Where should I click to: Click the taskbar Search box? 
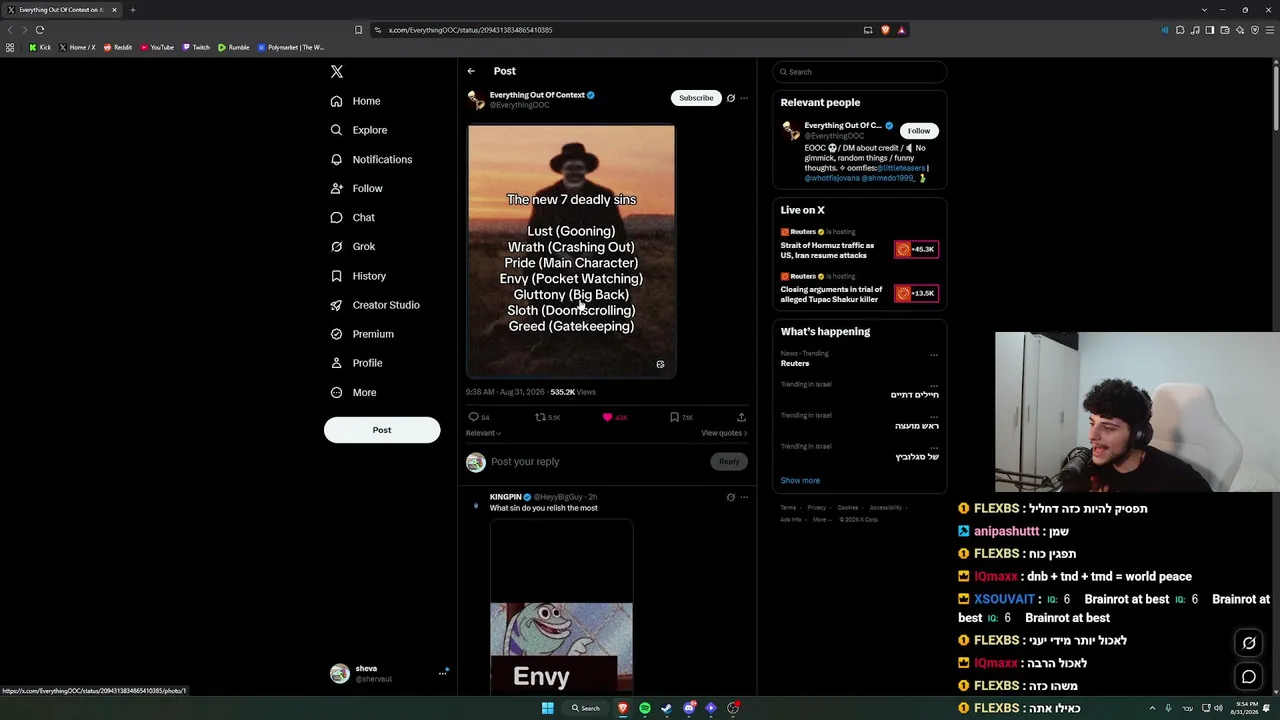click(586, 708)
